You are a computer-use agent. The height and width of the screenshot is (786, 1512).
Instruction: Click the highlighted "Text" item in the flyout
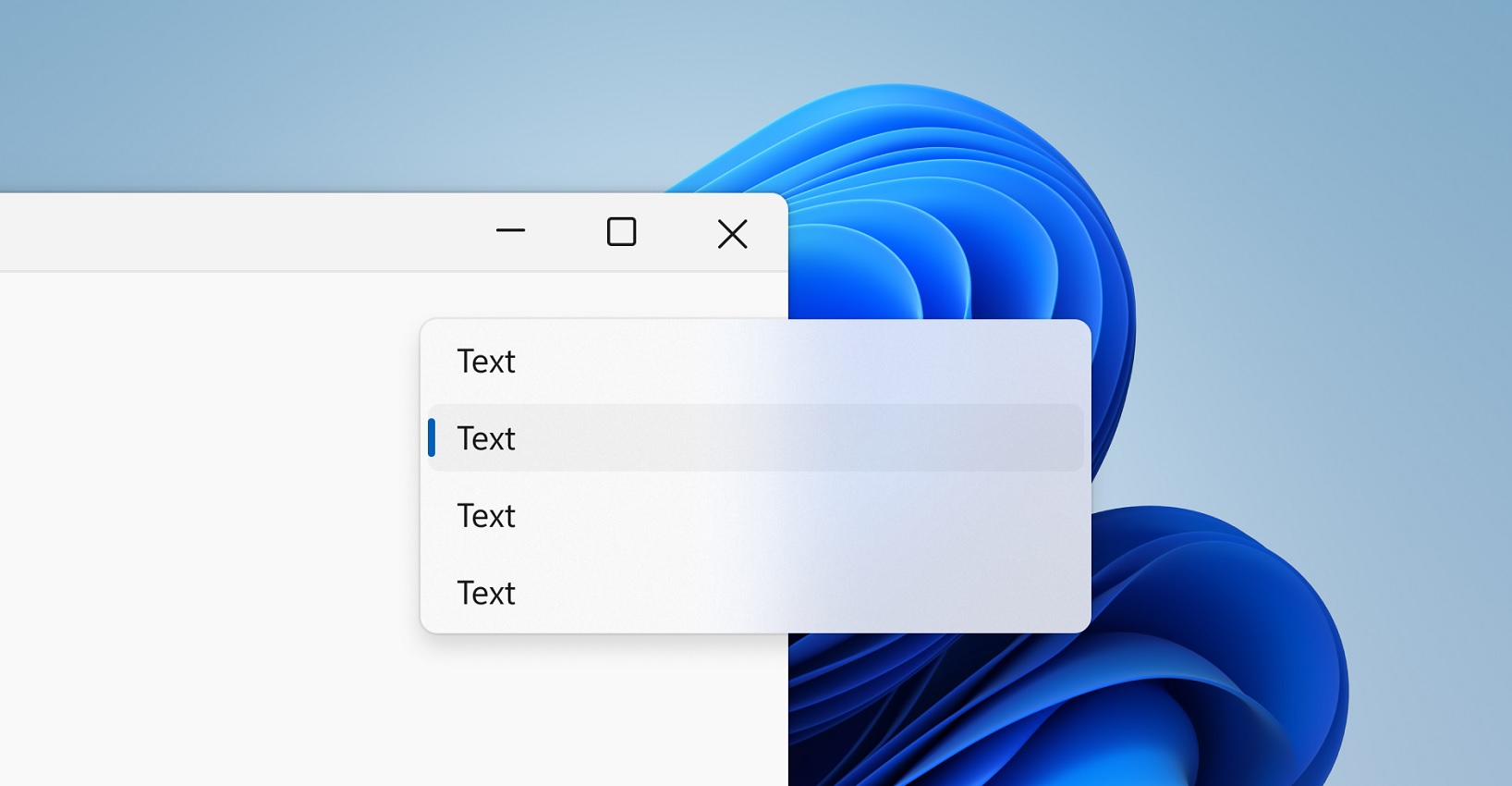(487, 438)
